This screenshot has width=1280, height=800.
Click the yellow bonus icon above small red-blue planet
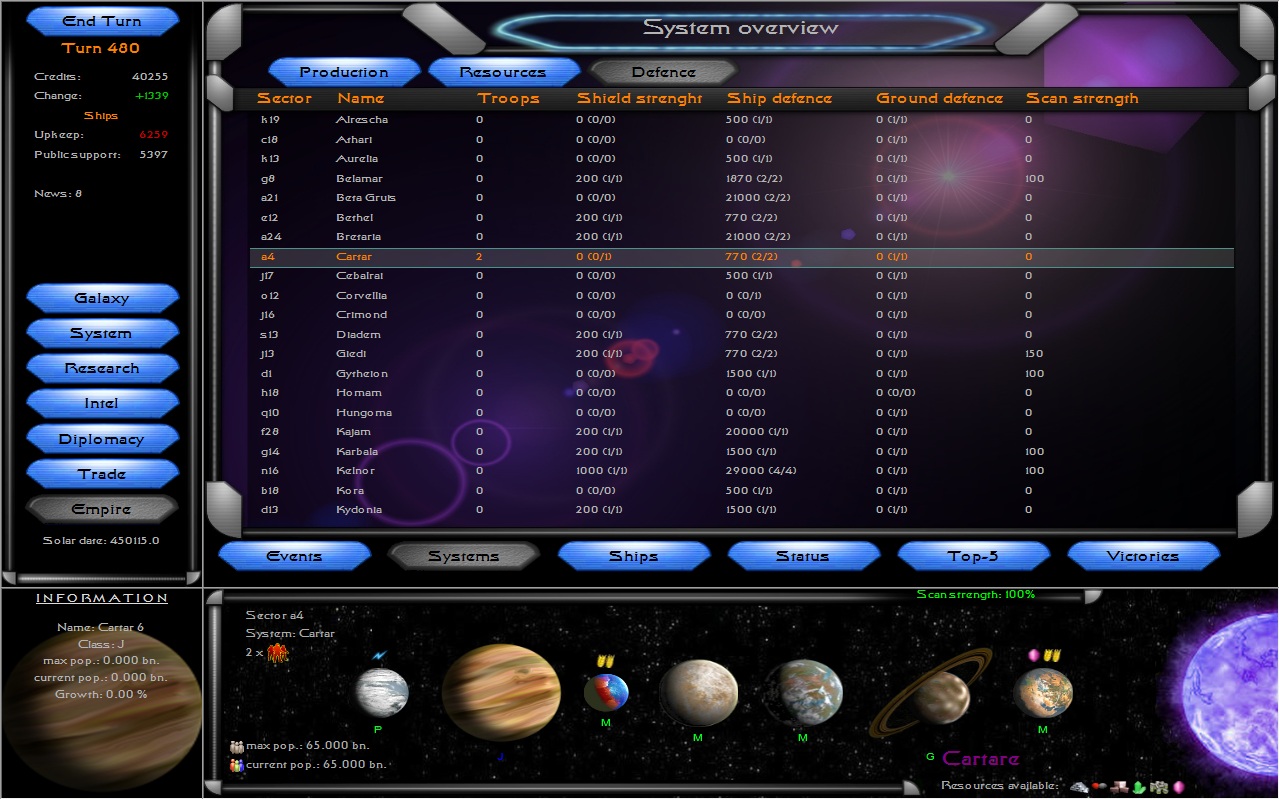coord(604,661)
